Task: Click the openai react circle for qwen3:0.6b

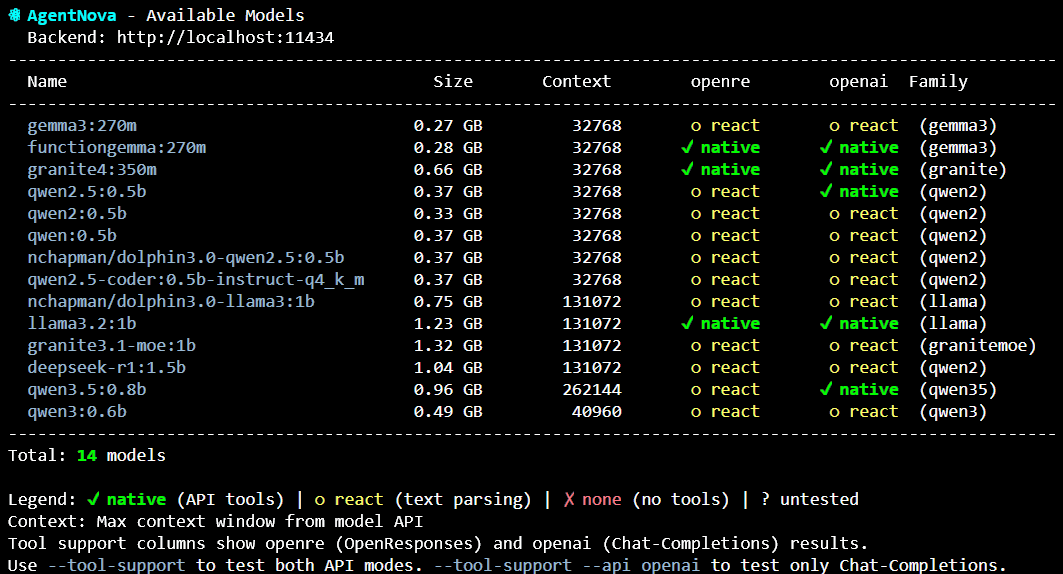Action: (834, 412)
